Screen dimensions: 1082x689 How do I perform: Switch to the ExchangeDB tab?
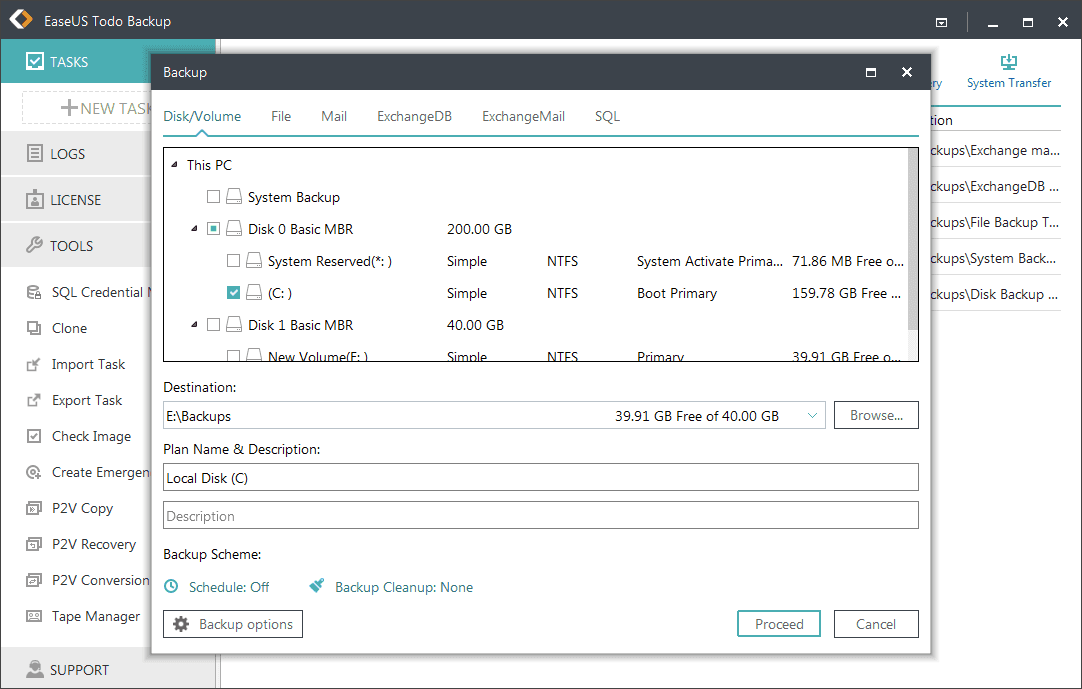tap(414, 116)
